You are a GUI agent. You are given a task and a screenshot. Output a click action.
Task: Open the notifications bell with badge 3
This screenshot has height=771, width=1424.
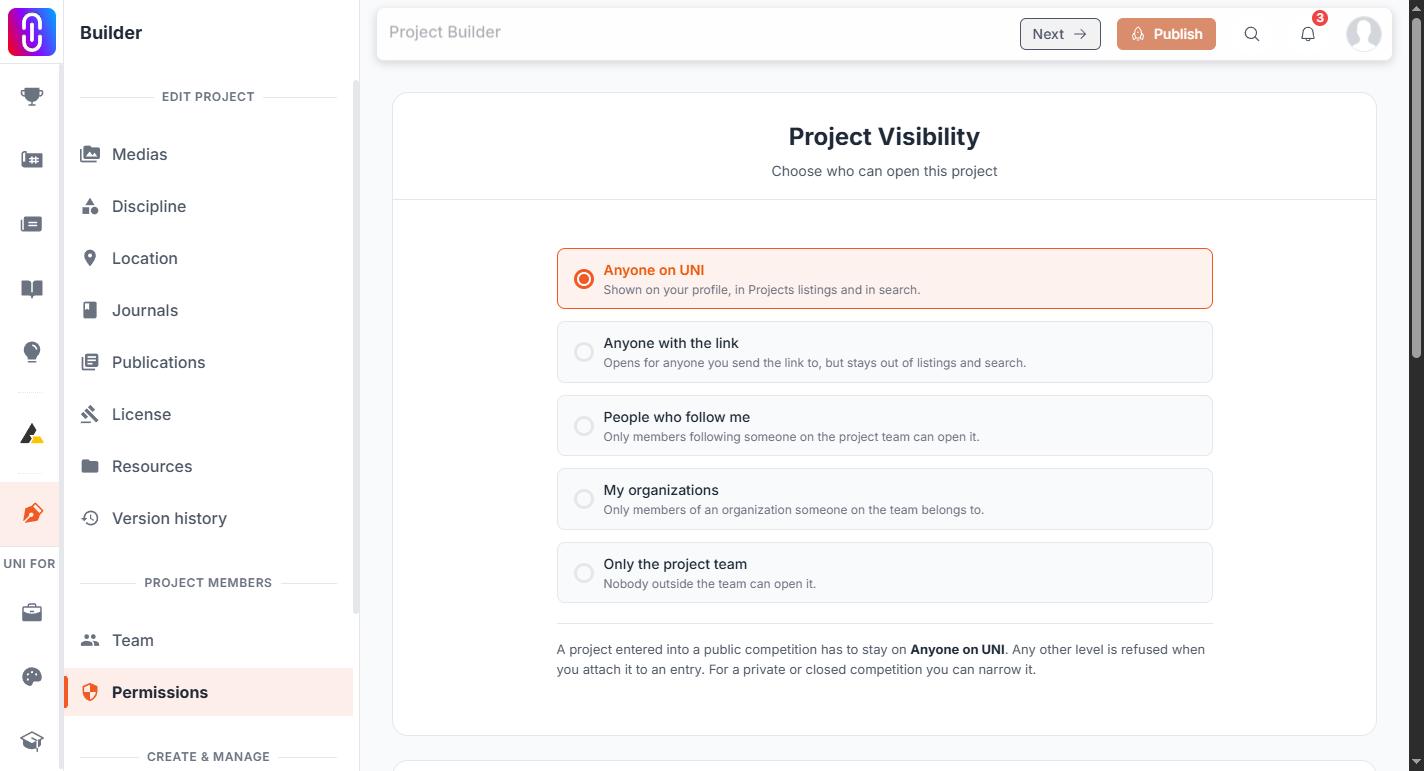(x=1308, y=34)
